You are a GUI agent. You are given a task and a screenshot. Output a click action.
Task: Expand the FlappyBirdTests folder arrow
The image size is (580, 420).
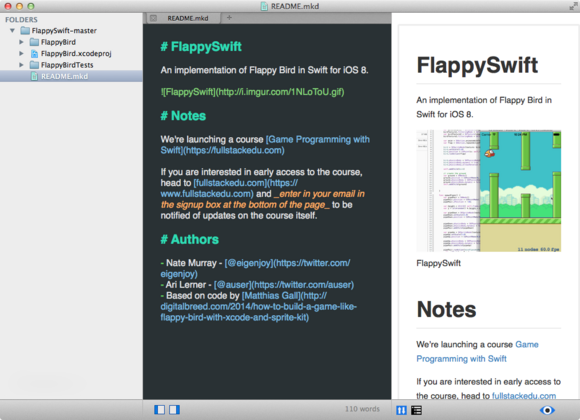click(21, 65)
